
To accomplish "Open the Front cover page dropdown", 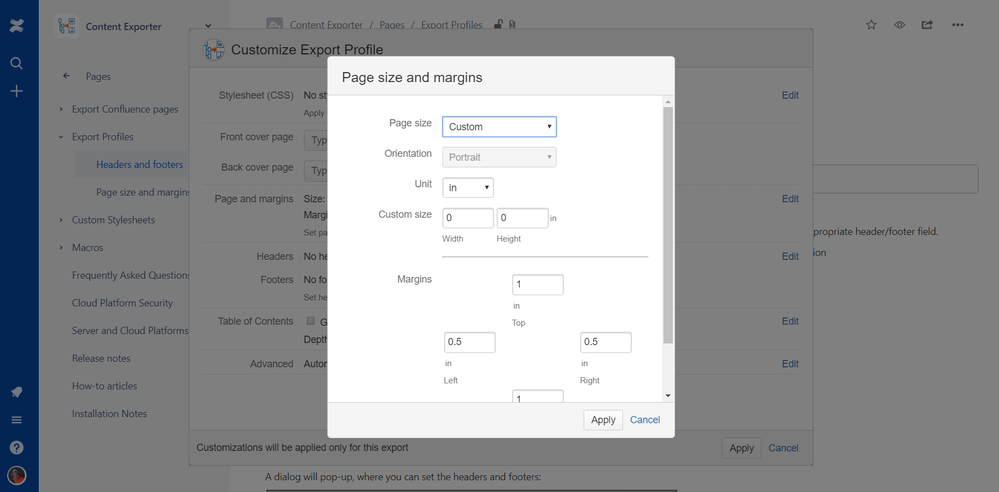I will (316, 140).
